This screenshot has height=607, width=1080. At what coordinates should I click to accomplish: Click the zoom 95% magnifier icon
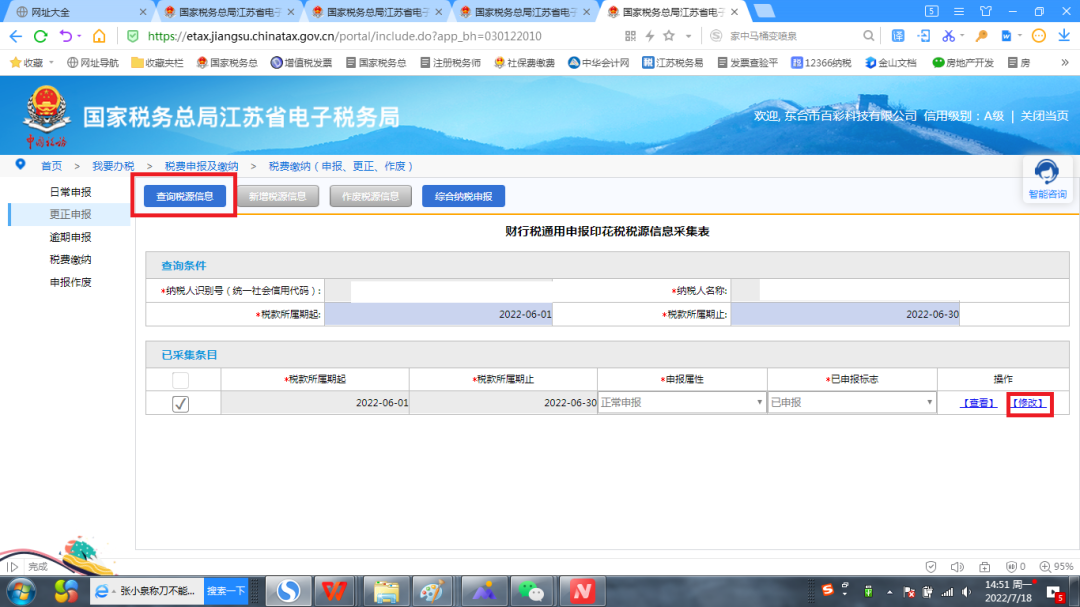coord(1045,566)
